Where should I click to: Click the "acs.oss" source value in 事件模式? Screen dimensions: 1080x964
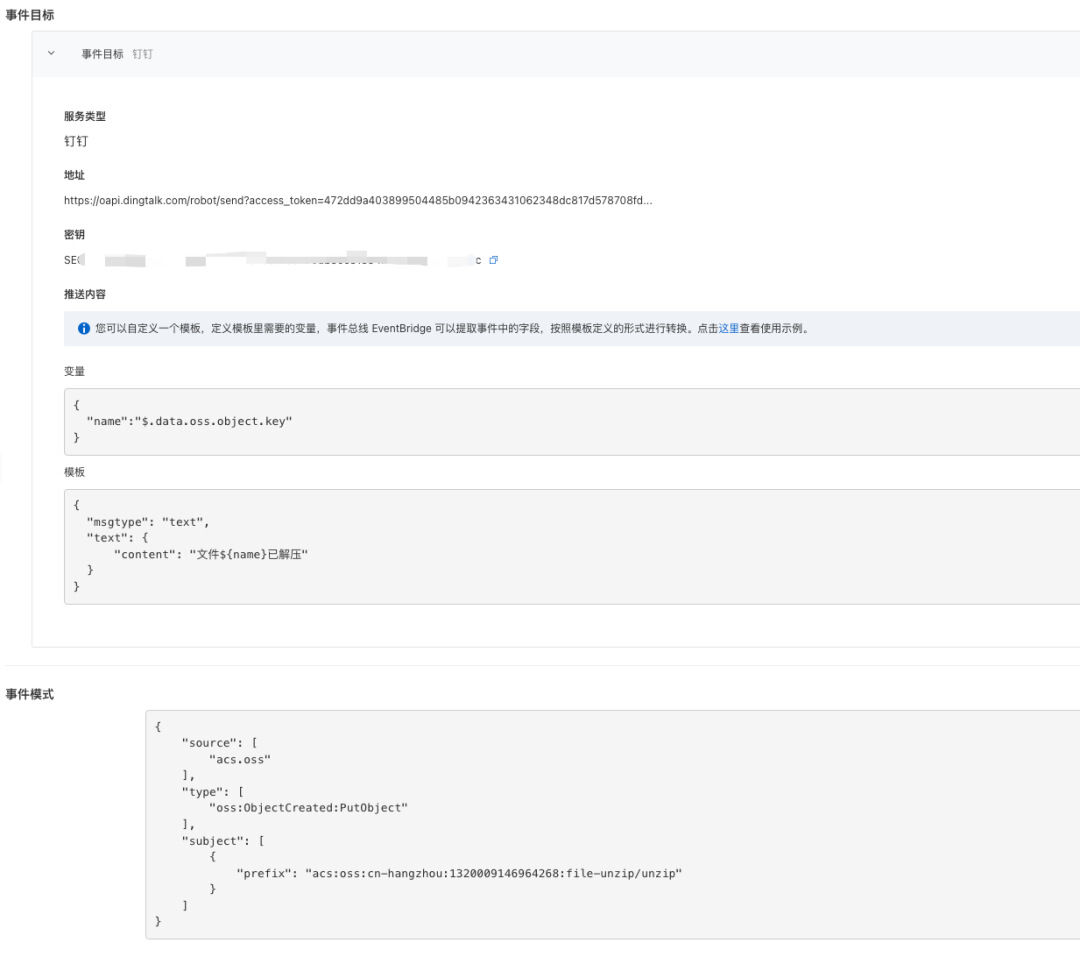pyautogui.click(x=240, y=759)
